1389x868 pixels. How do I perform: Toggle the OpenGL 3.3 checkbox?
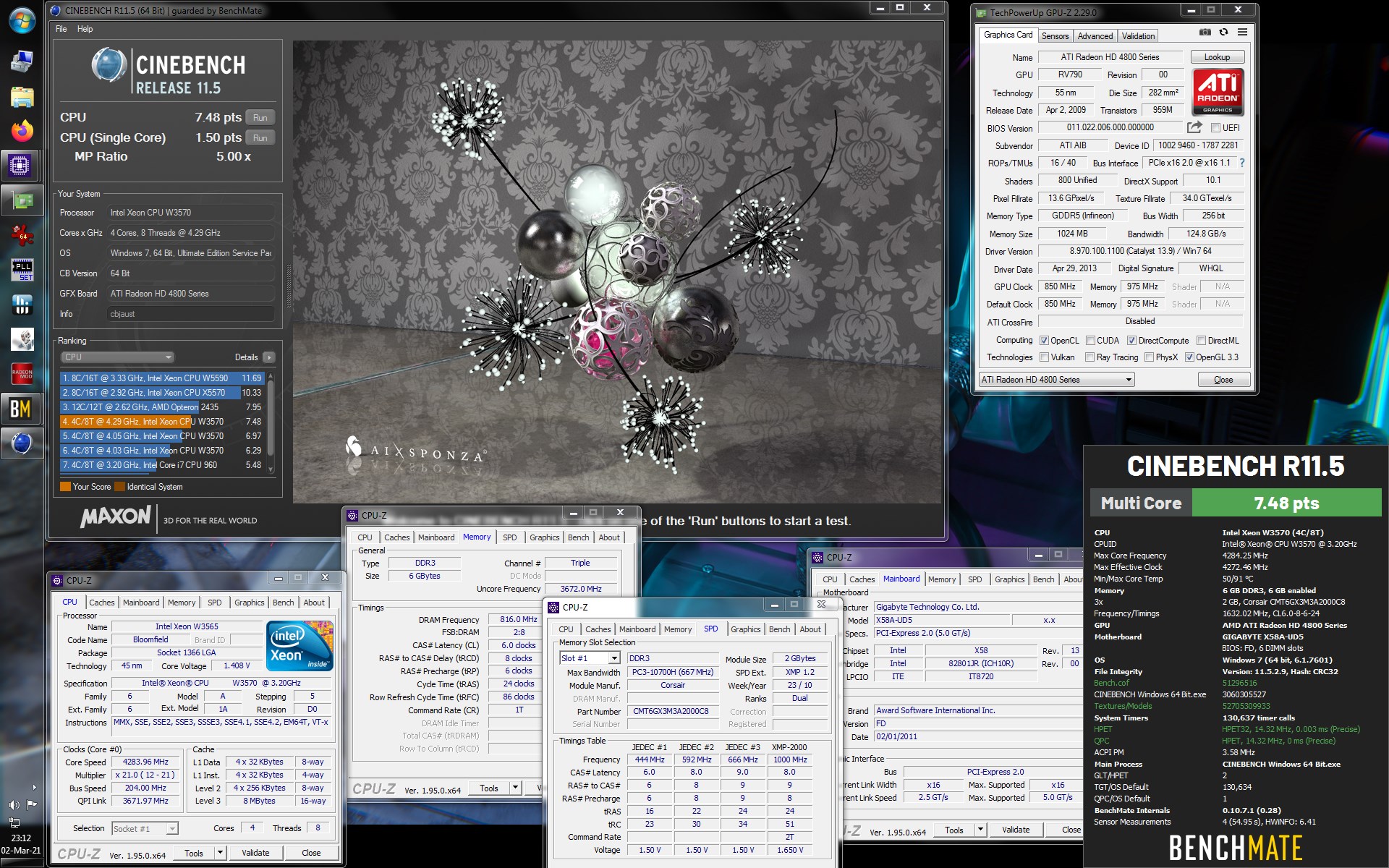[1189, 357]
